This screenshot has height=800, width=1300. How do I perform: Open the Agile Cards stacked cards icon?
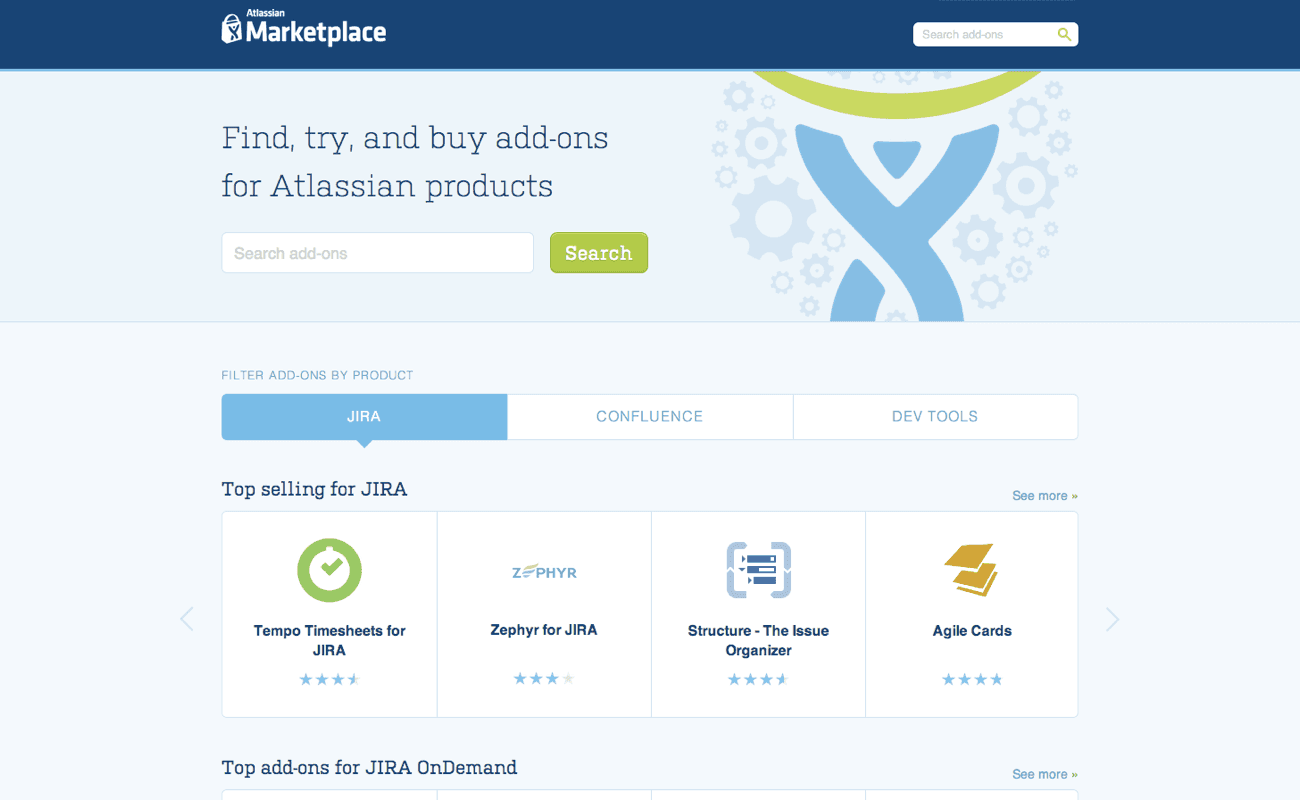pyautogui.click(x=972, y=569)
